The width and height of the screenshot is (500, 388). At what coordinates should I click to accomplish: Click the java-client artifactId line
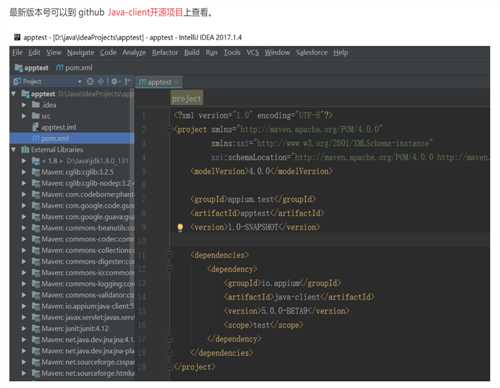[299, 297]
